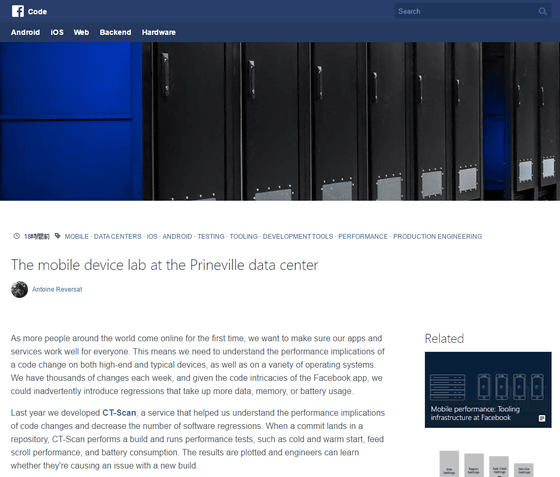The height and width of the screenshot is (477, 560).
Task: Open the iOS menu item
Action: coord(57,32)
